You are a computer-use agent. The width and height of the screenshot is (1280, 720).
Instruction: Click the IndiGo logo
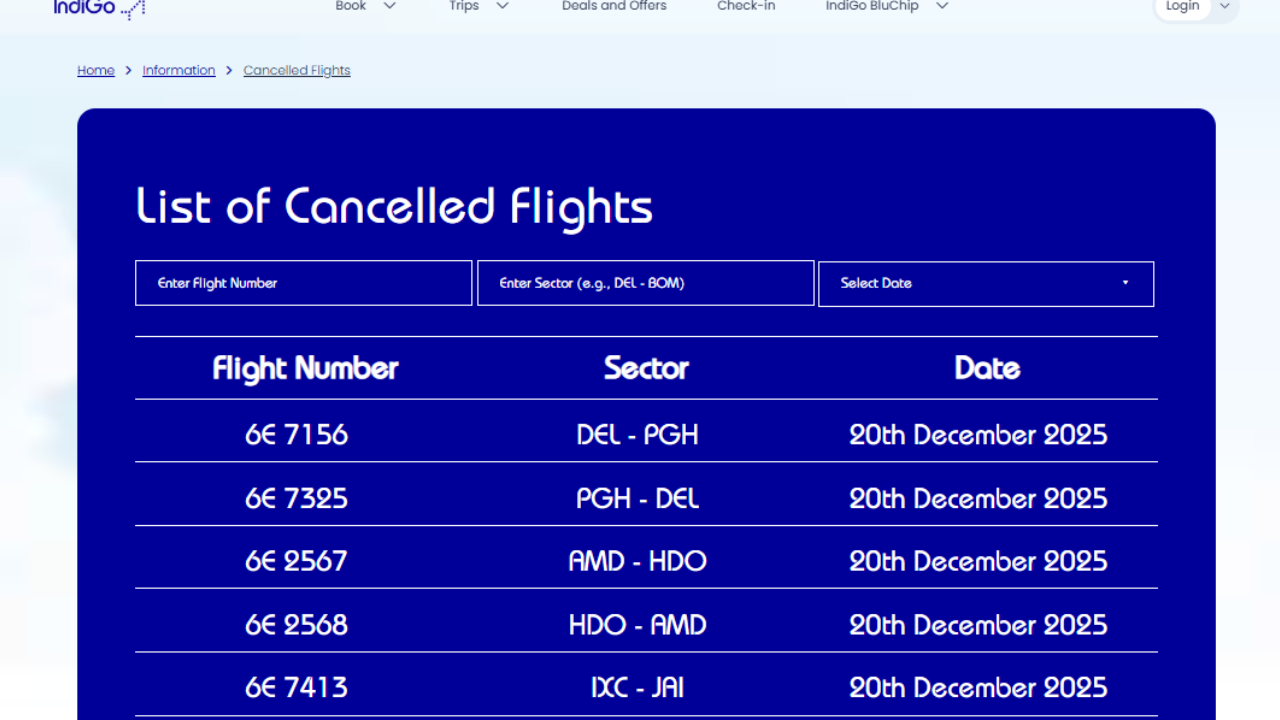[98, 8]
